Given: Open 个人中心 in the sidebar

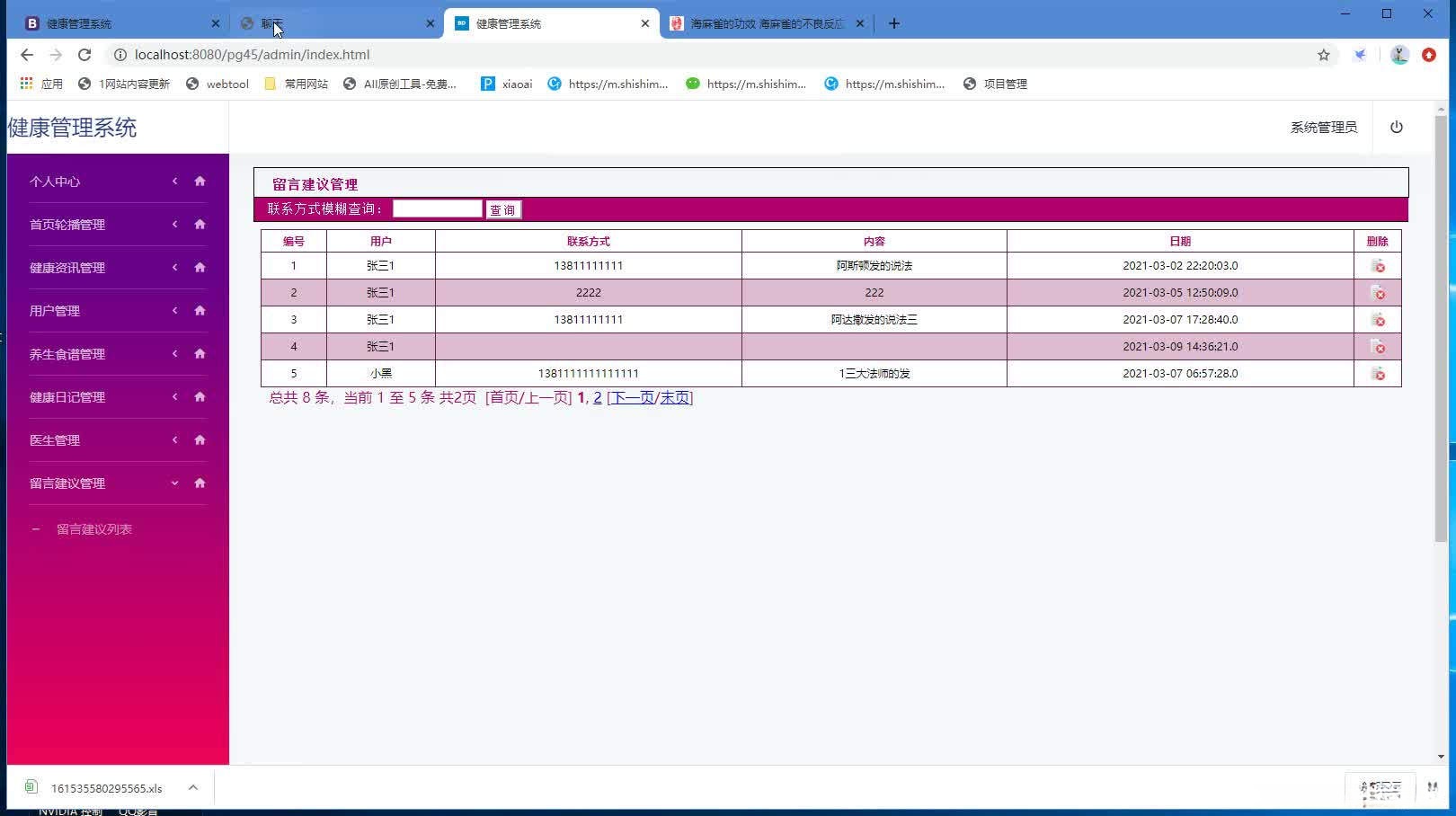Looking at the screenshot, I should click(55, 182).
